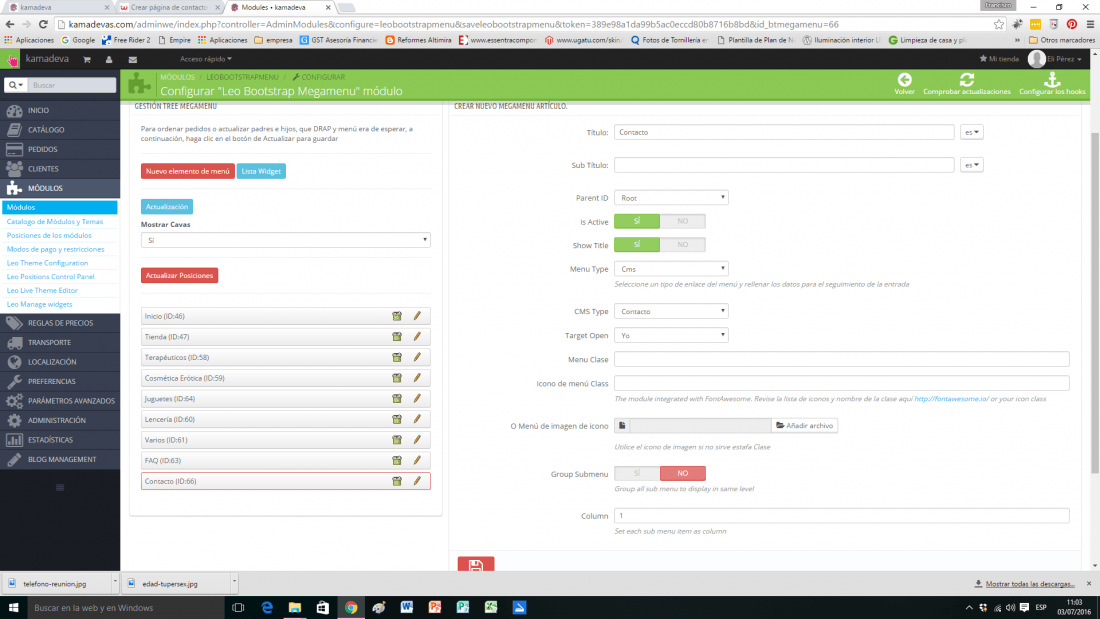This screenshot has height=619, width=1100.
Task: Delete the Juguetes (ID:64) menu item
Action: 397,399
